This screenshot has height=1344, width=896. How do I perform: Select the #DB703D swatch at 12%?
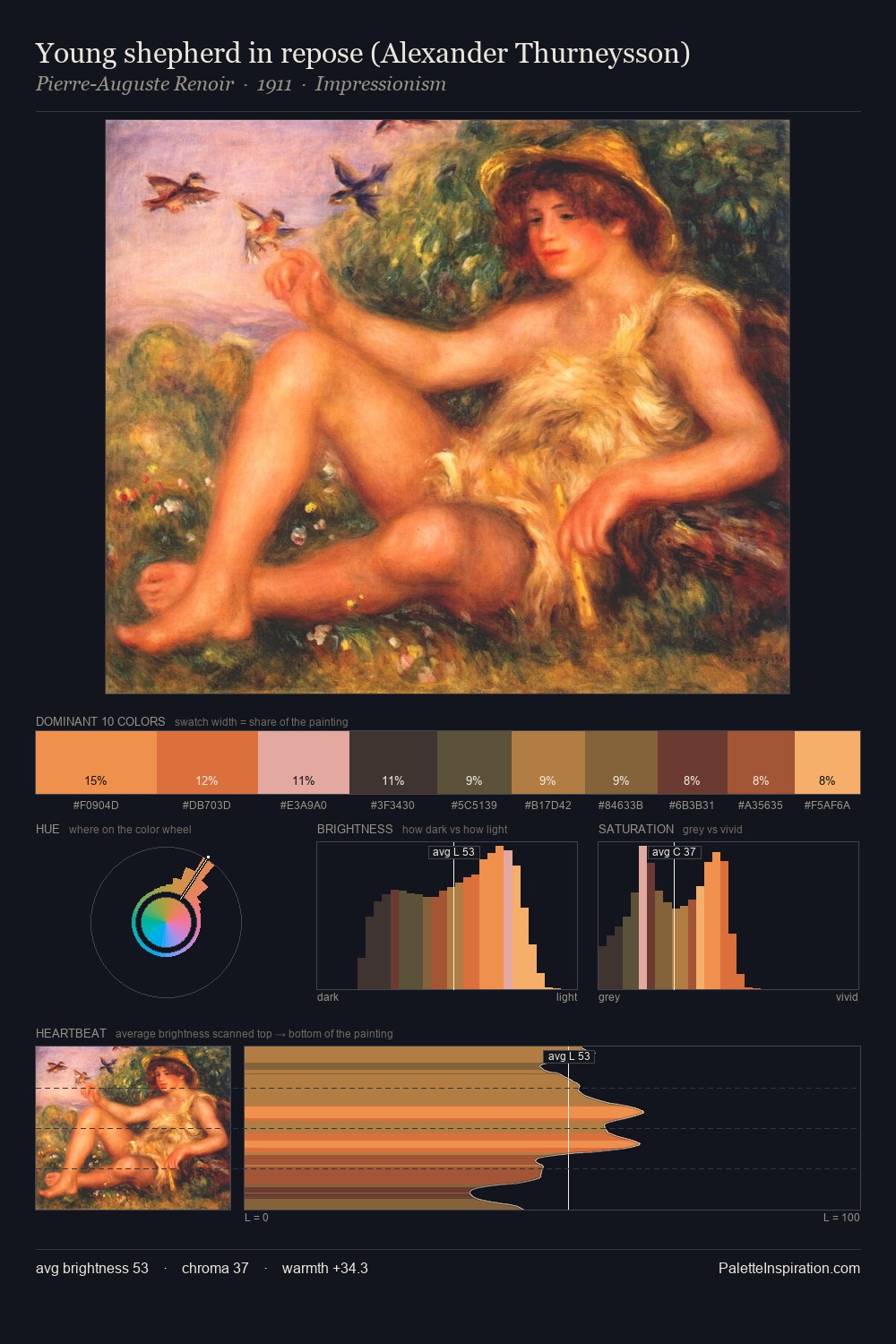coord(207,762)
